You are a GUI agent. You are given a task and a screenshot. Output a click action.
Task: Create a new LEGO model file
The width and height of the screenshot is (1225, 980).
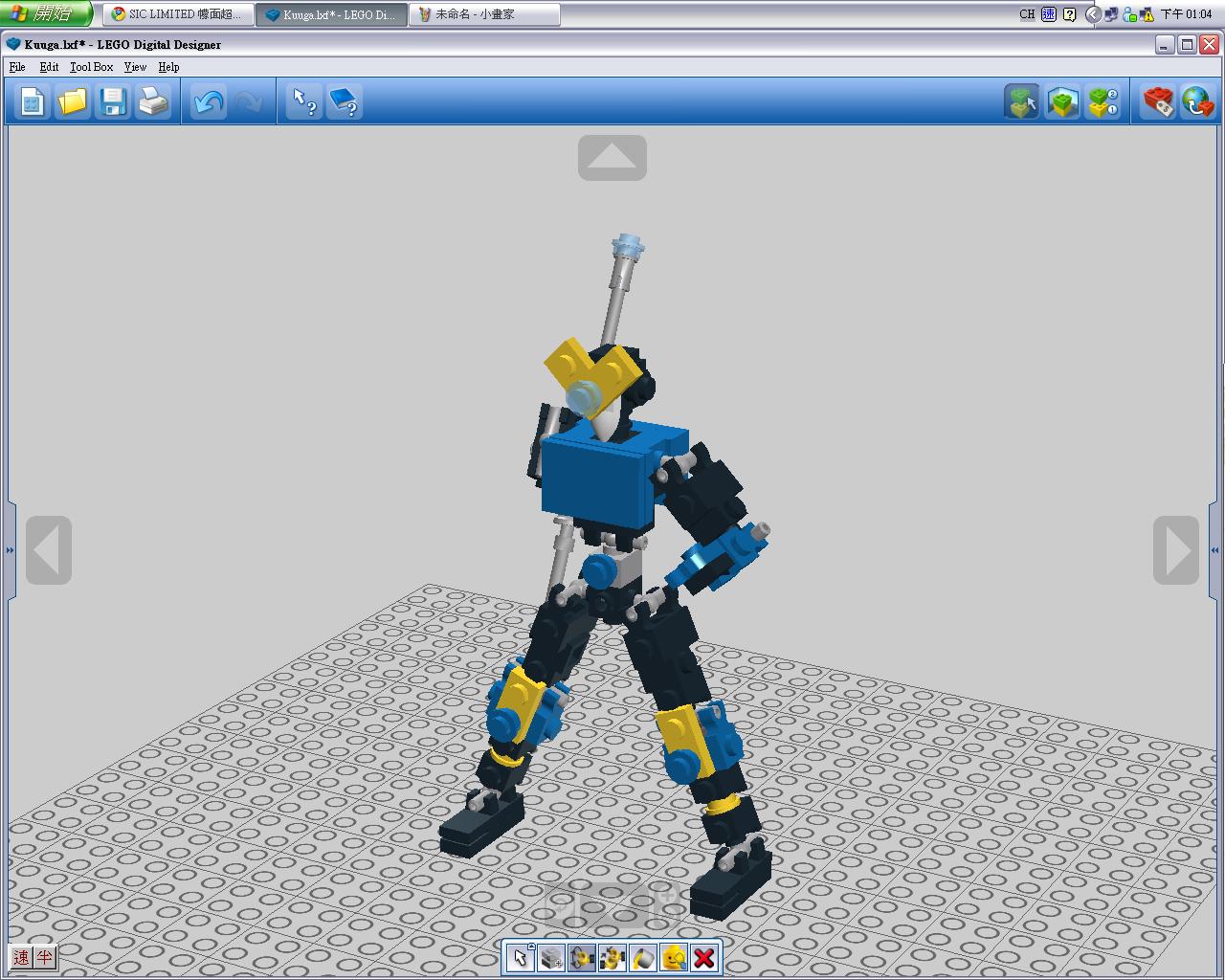(33, 101)
